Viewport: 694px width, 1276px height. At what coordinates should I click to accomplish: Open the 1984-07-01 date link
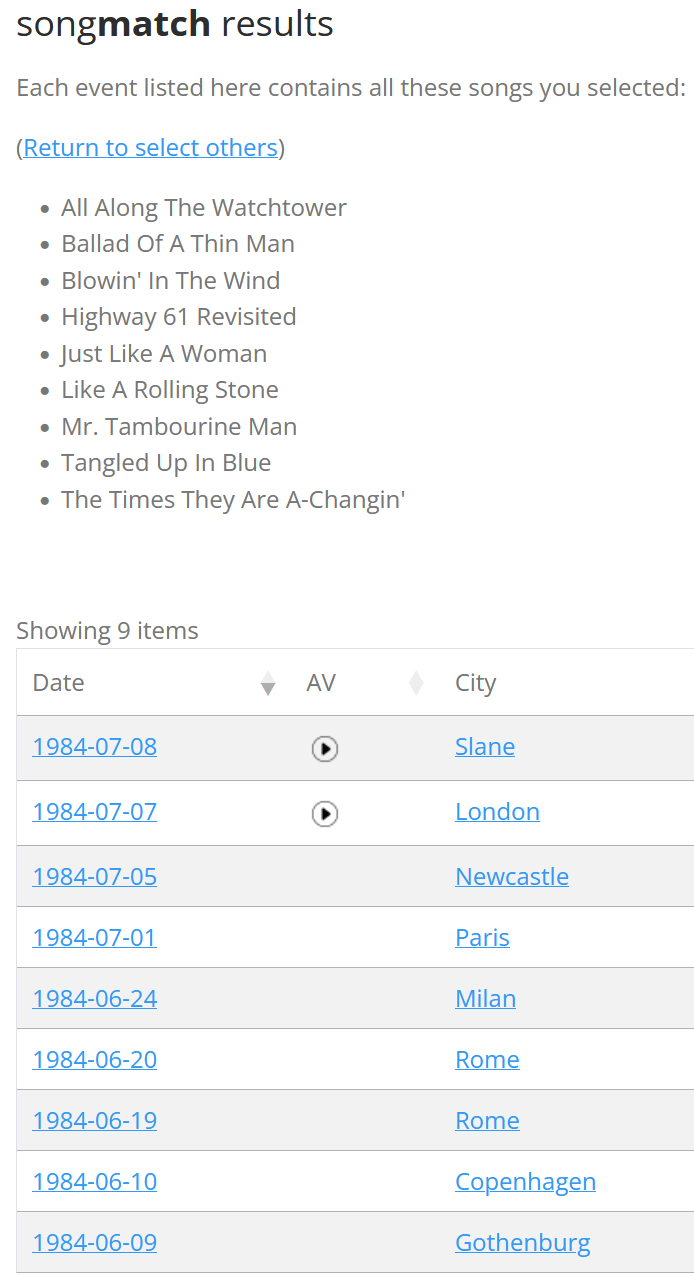tap(95, 938)
